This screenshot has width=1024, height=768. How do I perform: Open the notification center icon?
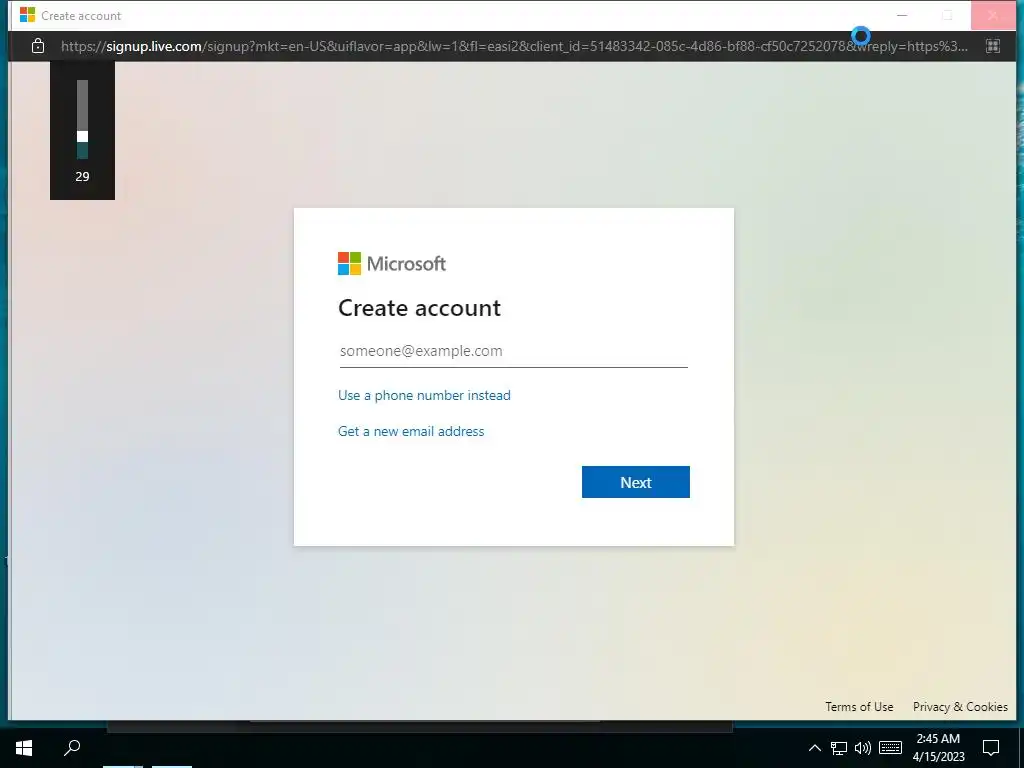coord(991,748)
